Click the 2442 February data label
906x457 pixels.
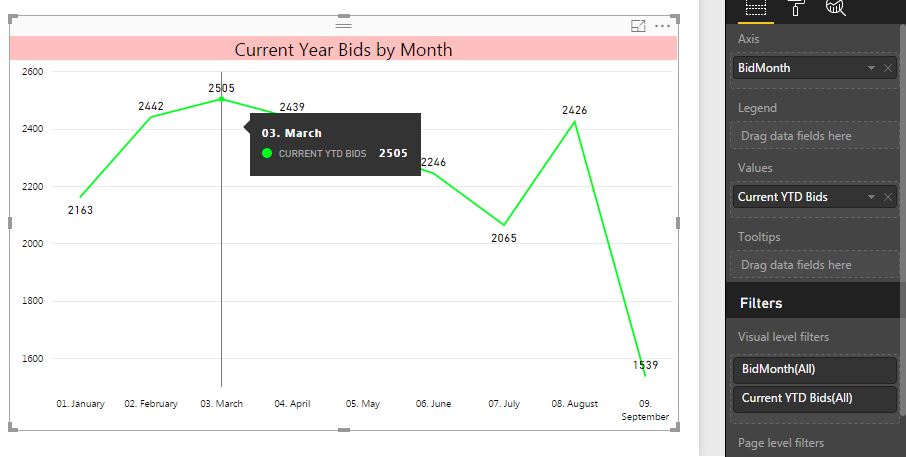(151, 106)
